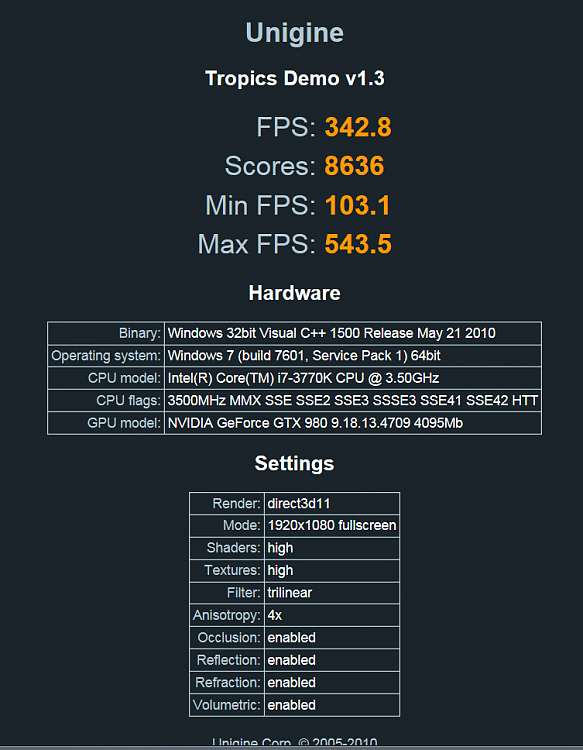The height and width of the screenshot is (750, 583).
Task: Select the Windows 32bit Visual C++ binary value
Action: click(x=331, y=333)
